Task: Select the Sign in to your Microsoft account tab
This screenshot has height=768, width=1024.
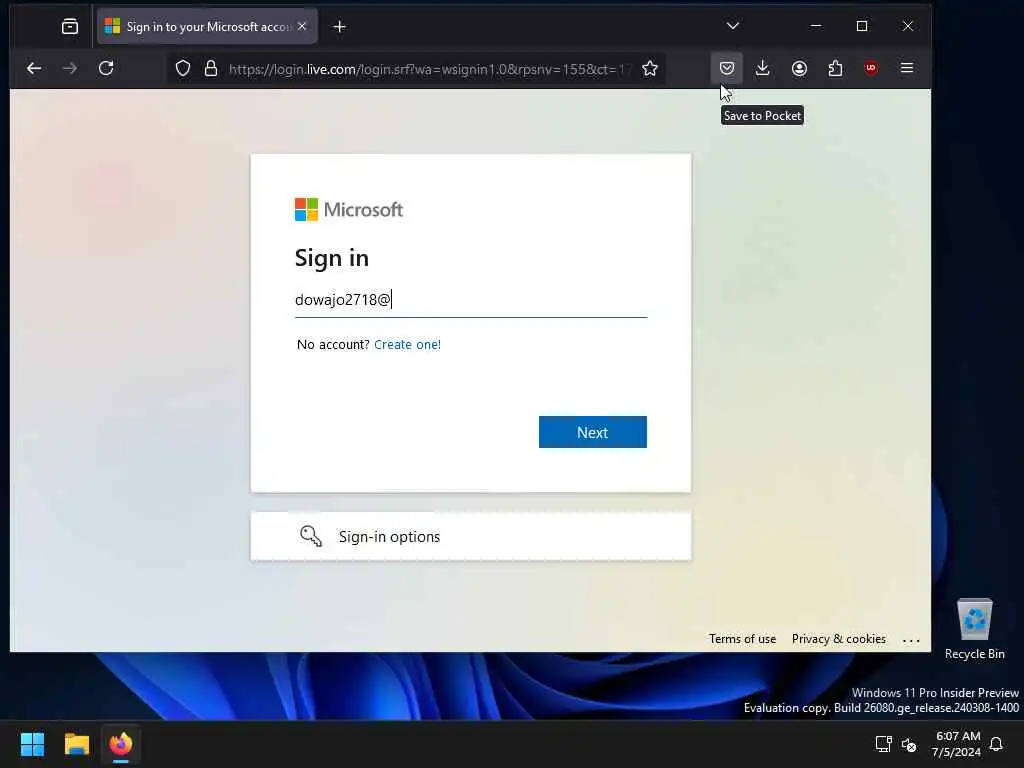Action: (x=207, y=27)
